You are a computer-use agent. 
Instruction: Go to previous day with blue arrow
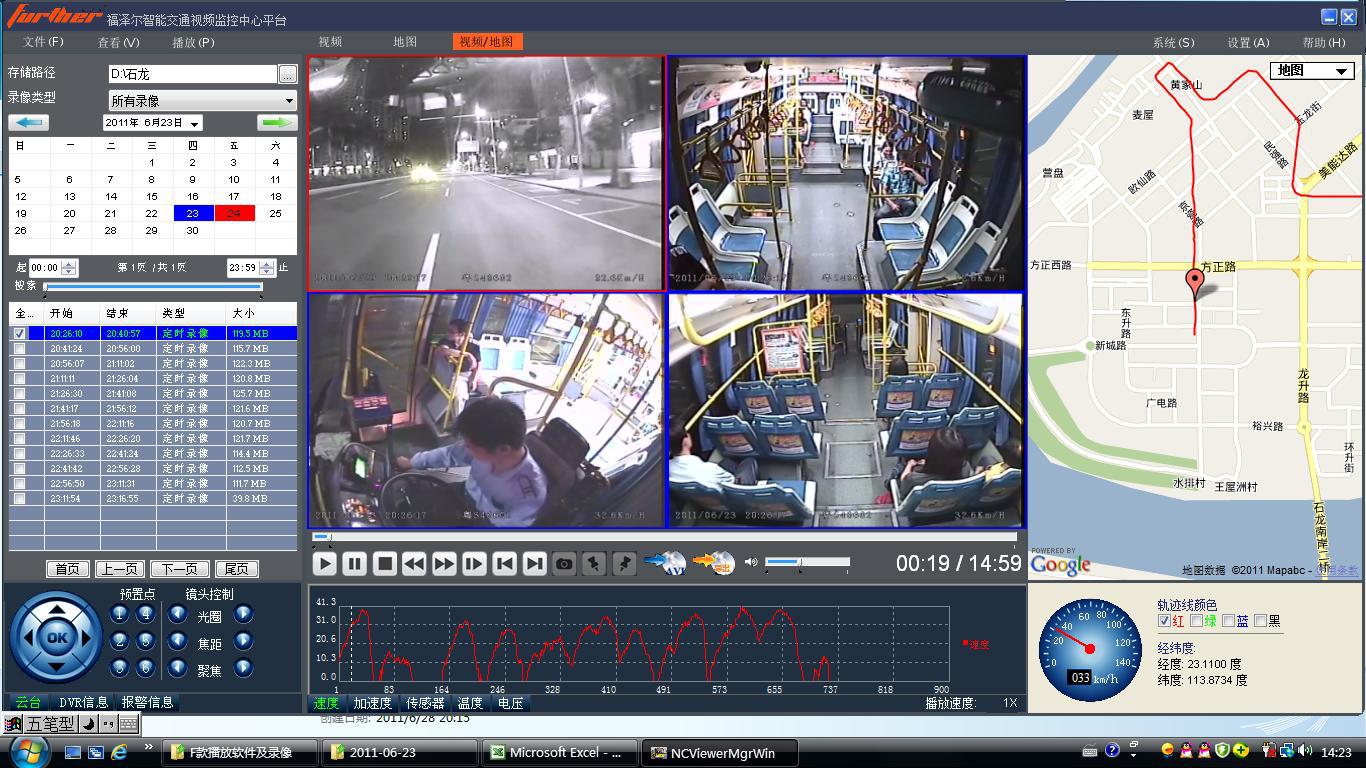point(29,122)
